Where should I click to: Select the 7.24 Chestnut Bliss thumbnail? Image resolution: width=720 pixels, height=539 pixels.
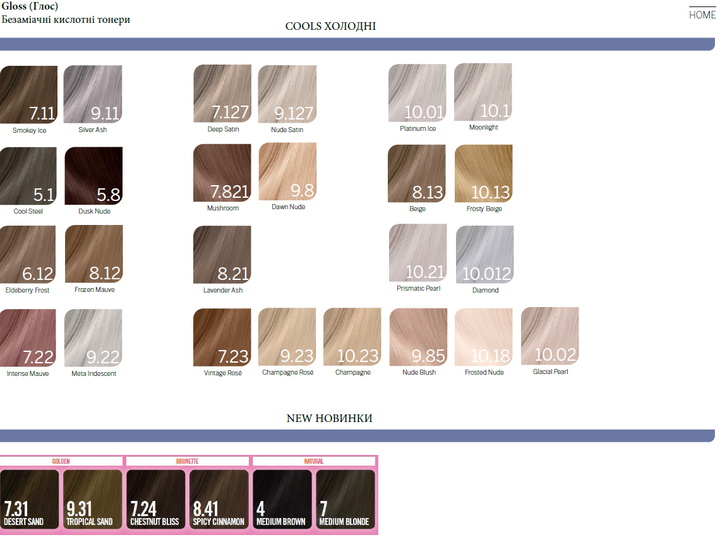156,499
